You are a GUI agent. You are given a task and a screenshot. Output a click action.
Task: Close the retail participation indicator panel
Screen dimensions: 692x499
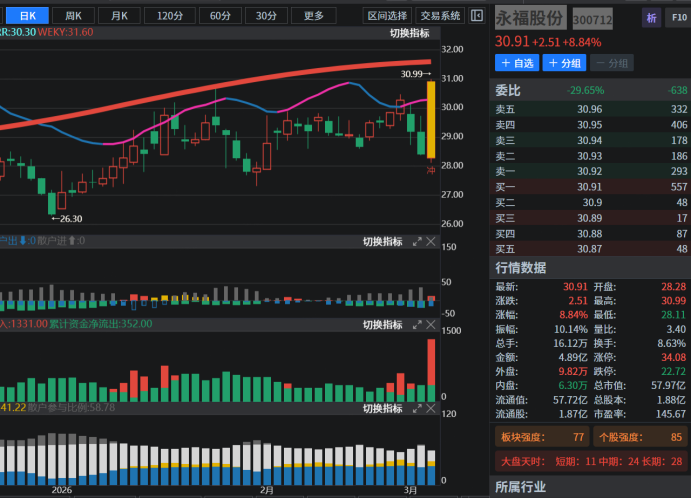[x=431, y=408]
